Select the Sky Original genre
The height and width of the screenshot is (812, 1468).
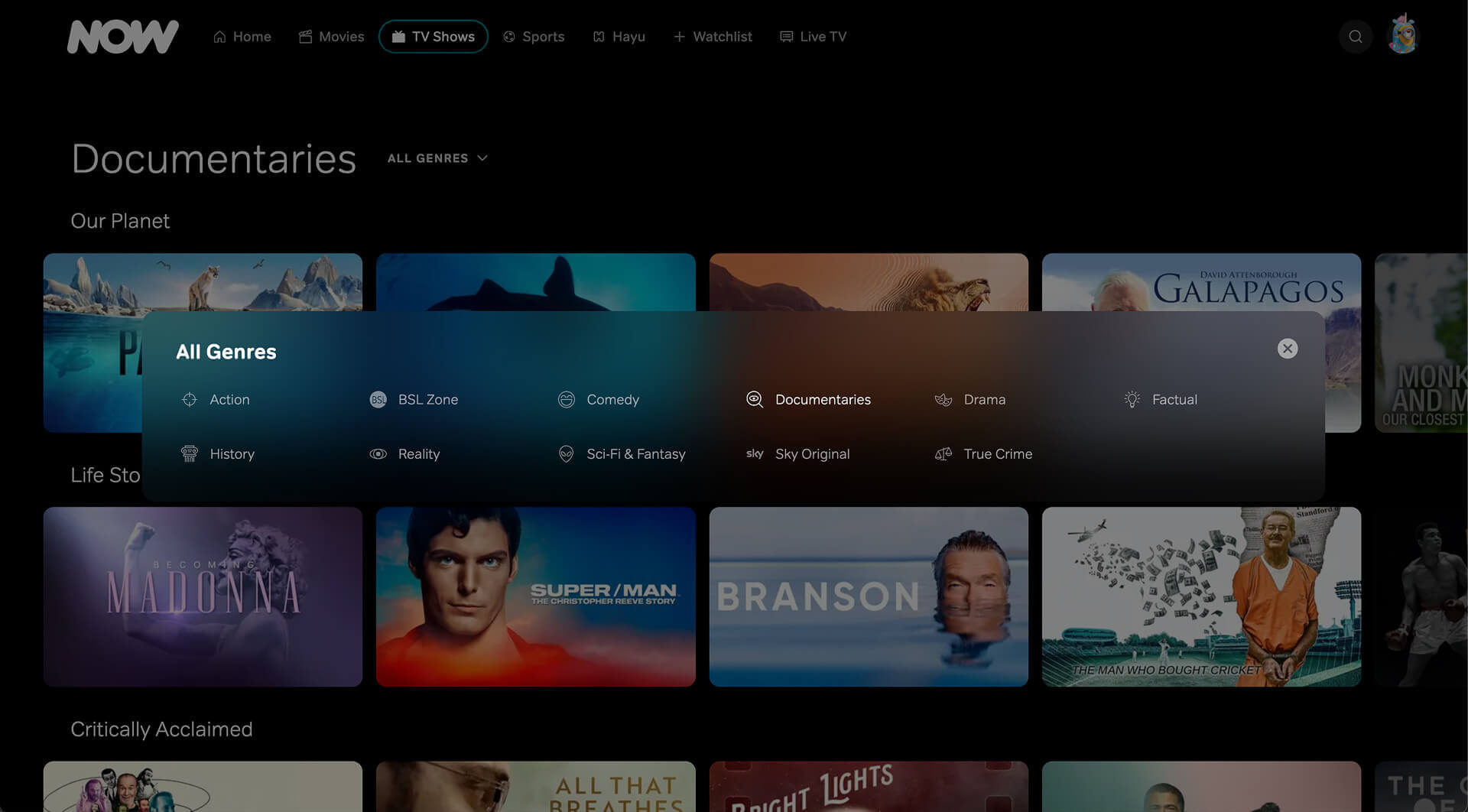coord(812,453)
